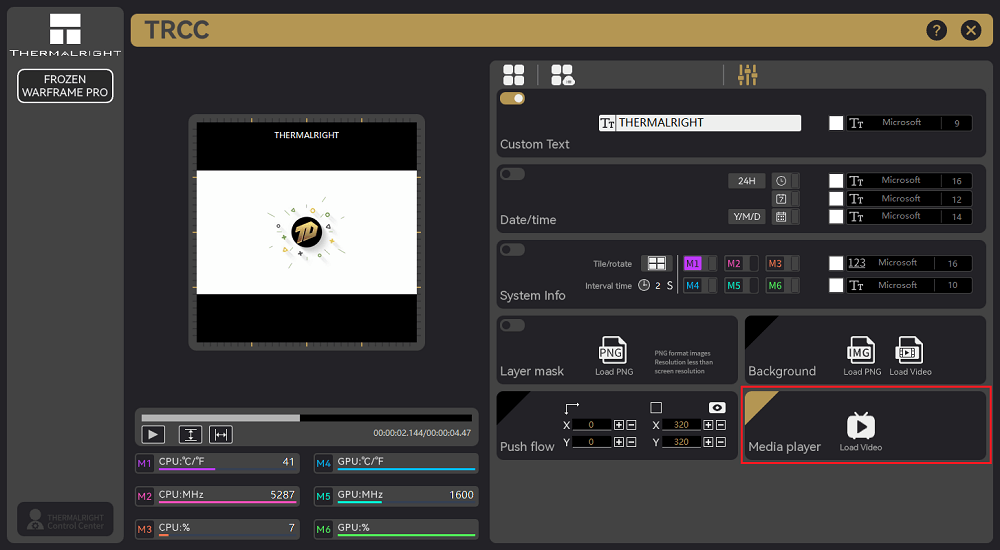Decrease the Push flow position Y value
This screenshot has height=550, width=1000.
point(631,442)
